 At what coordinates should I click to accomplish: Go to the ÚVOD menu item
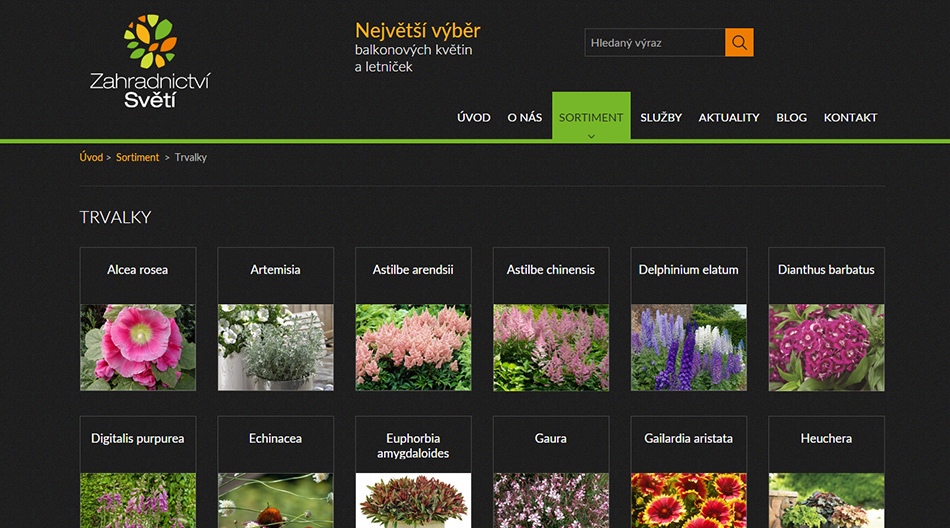(474, 118)
